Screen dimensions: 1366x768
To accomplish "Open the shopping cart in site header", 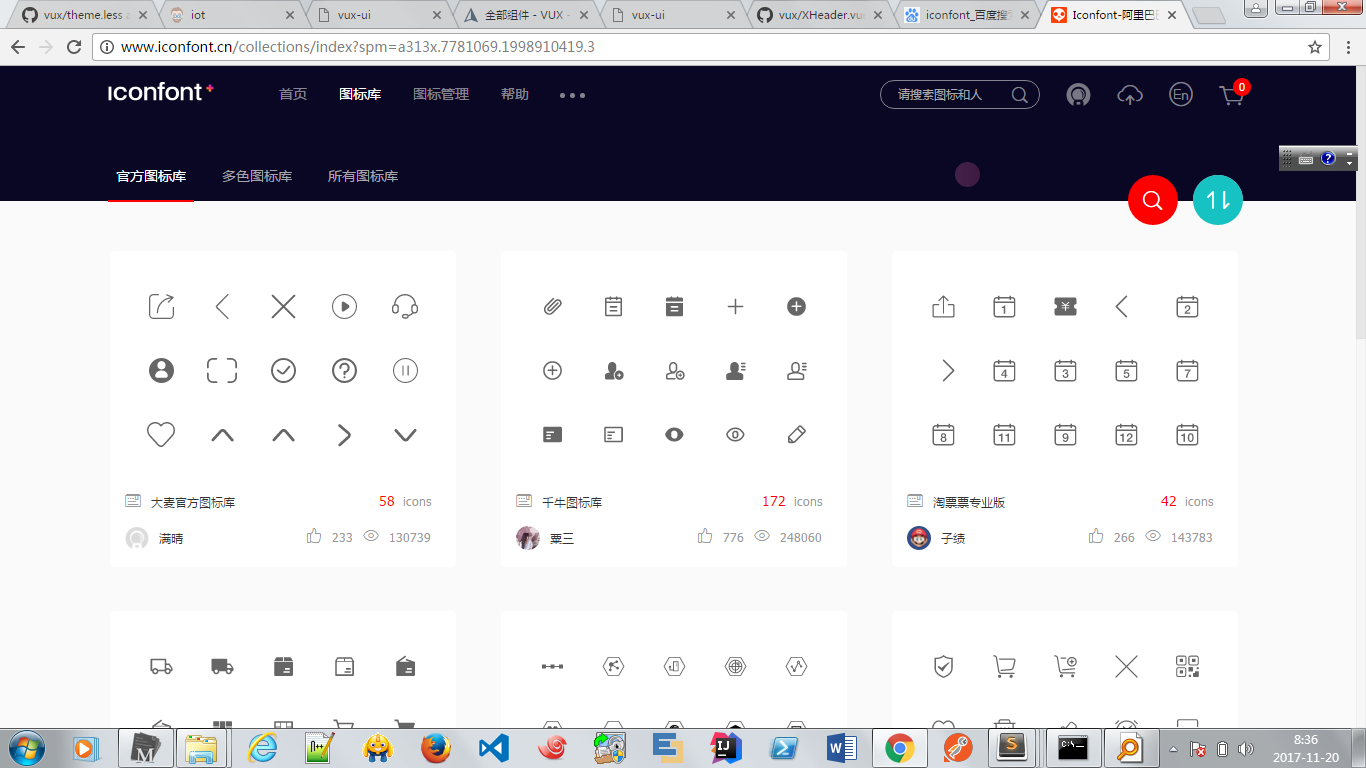I will point(1232,94).
